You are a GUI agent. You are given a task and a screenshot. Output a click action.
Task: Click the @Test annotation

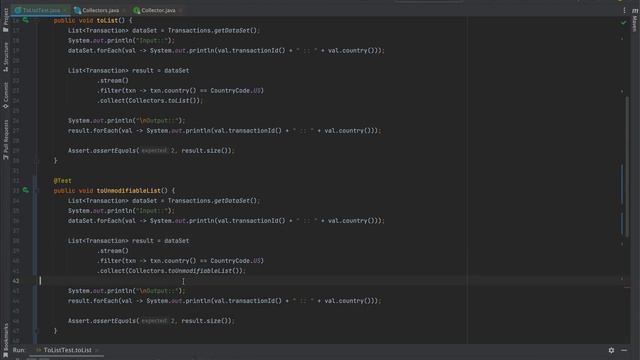click(62, 180)
